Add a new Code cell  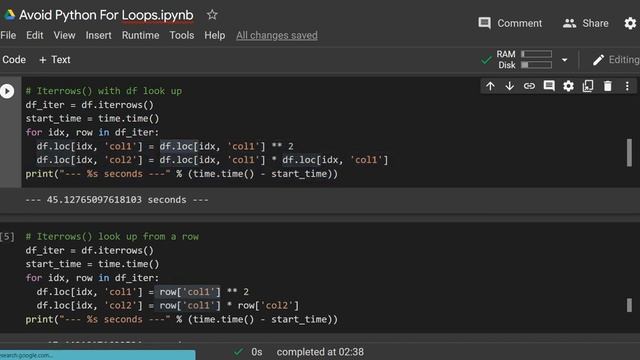tap(13, 60)
